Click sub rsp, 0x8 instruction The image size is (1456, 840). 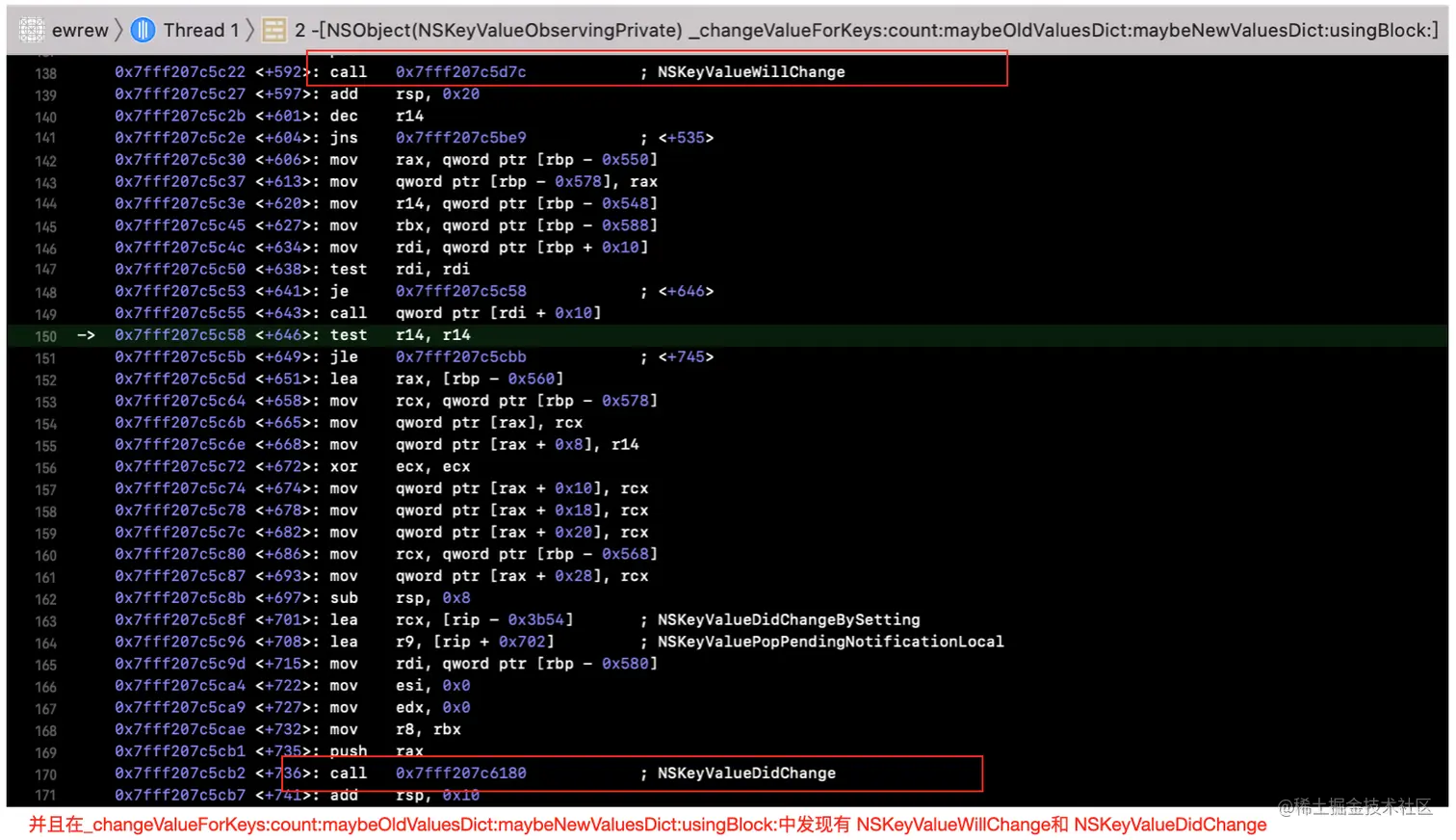pyautogui.click(x=401, y=598)
